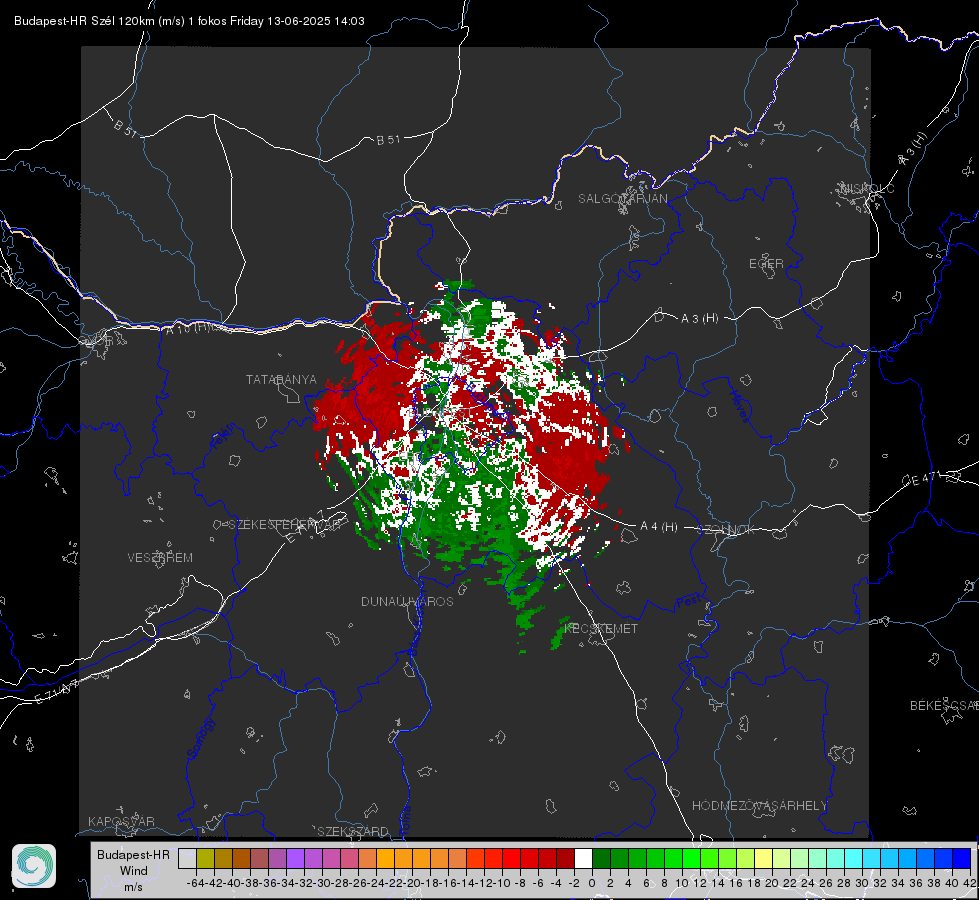
Task: Click the TATABÁNYA city label
Action: [x=281, y=380]
